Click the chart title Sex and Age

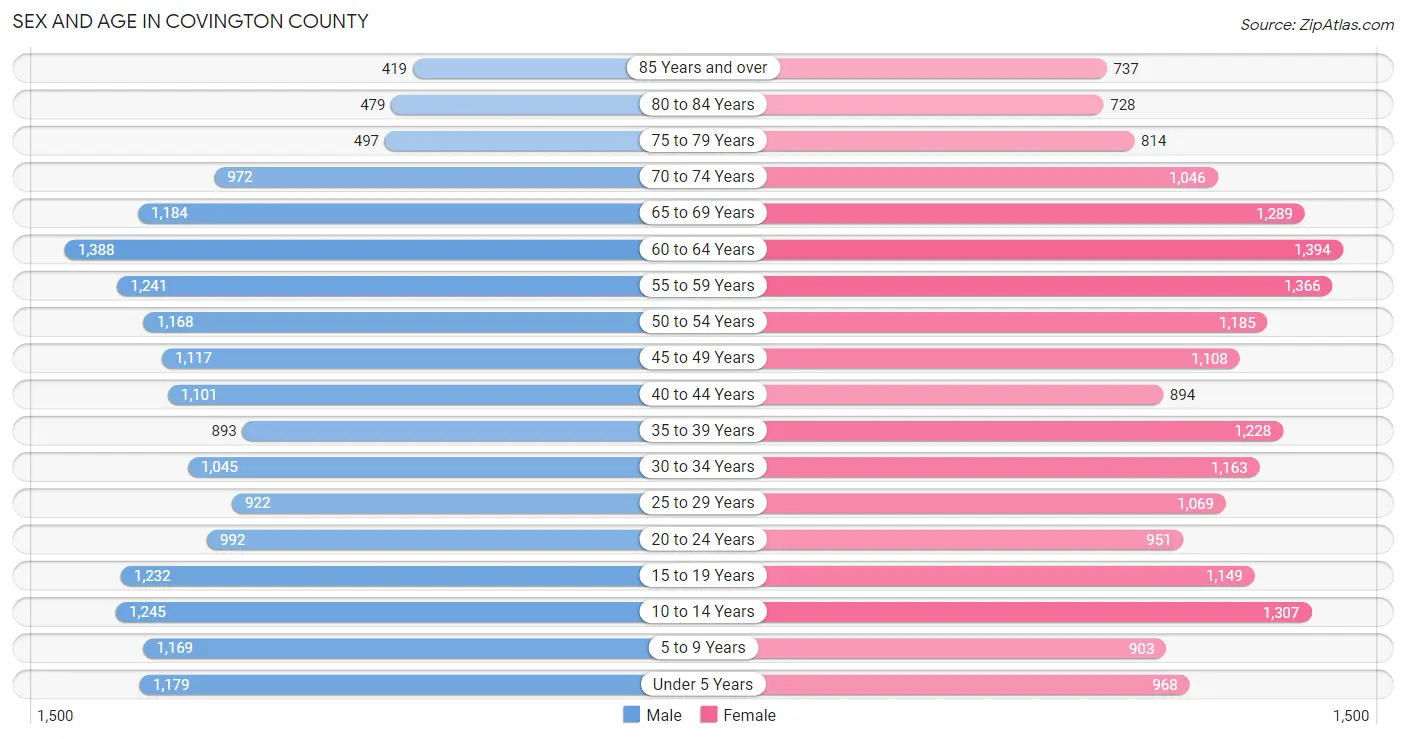tap(190, 21)
